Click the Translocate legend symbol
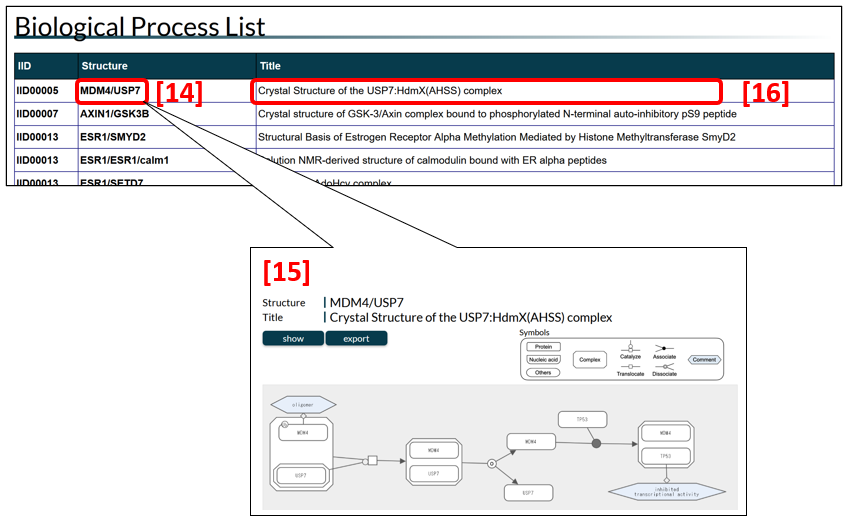Screen dimensions: 851x526 [630, 367]
